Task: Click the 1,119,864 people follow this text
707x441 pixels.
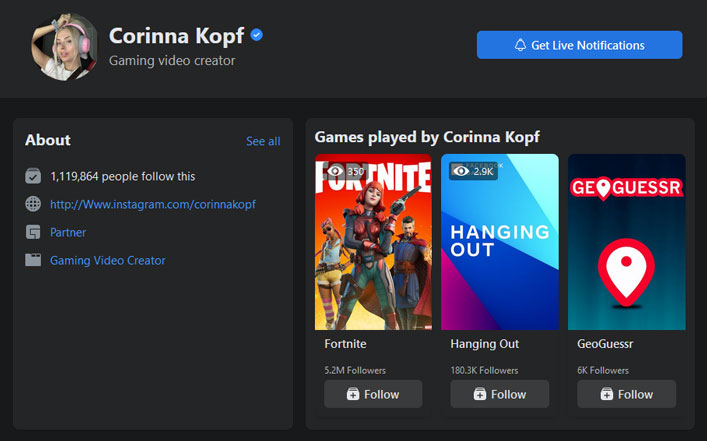Action: 123,176
